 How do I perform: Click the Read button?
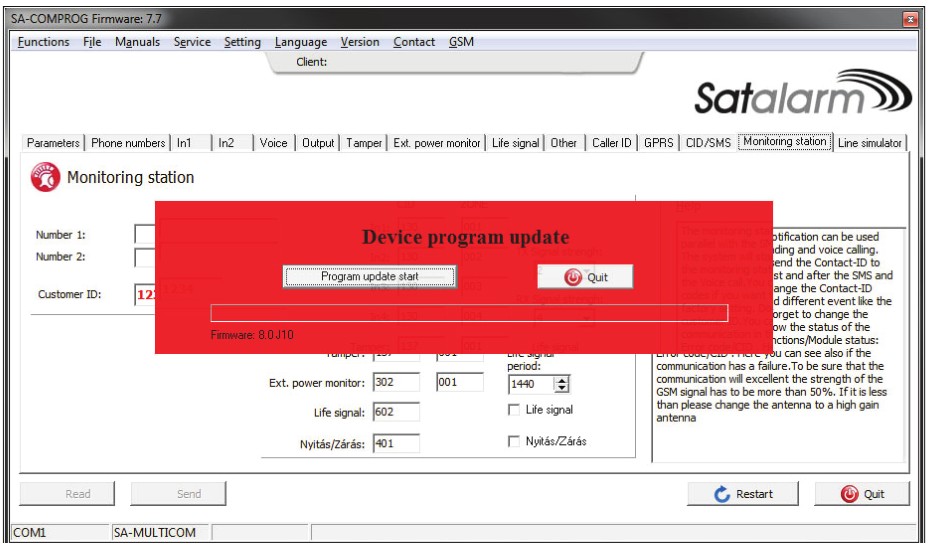pyautogui.click(x=67, y=493)
